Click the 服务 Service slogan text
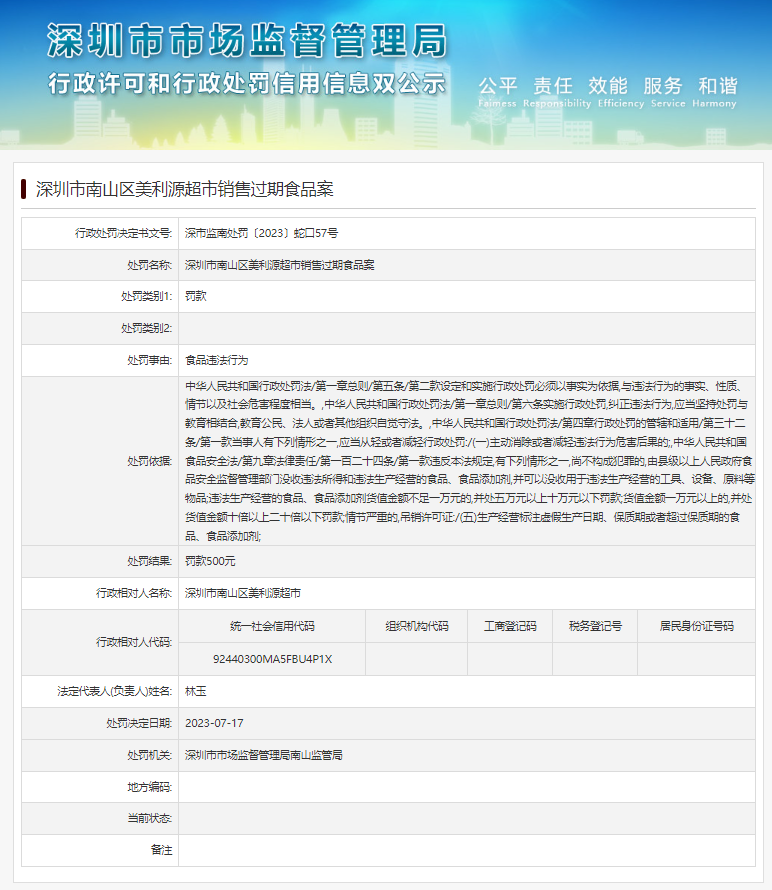772x890 pixels. point(668,91)
